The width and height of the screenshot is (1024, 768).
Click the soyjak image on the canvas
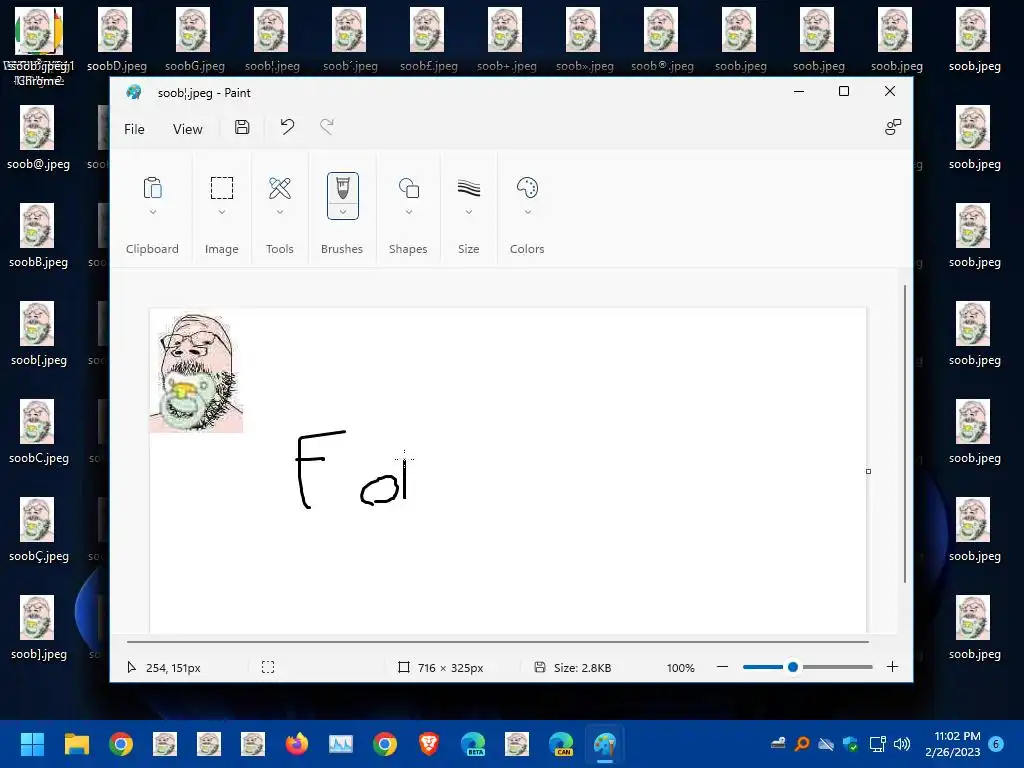coord(196,373)
